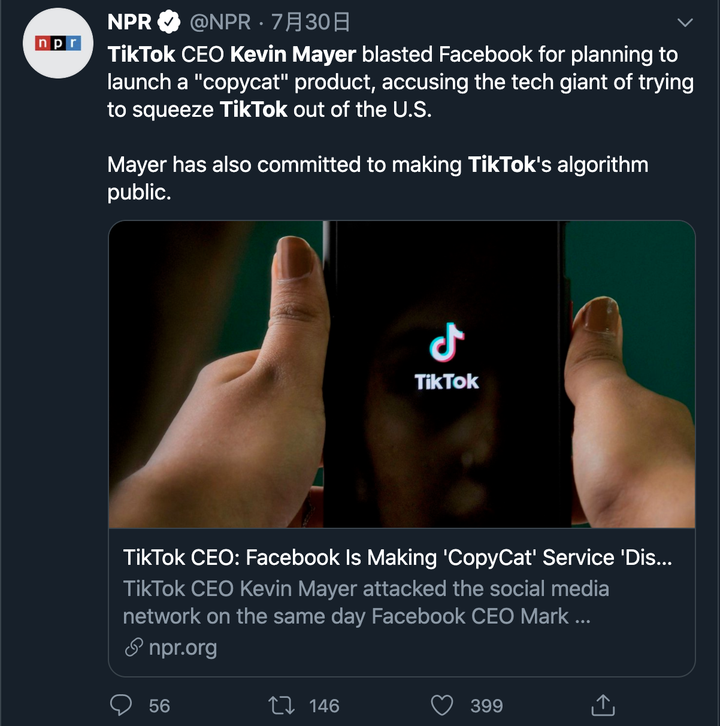Click the reply count 56

(x=159, y=706)
